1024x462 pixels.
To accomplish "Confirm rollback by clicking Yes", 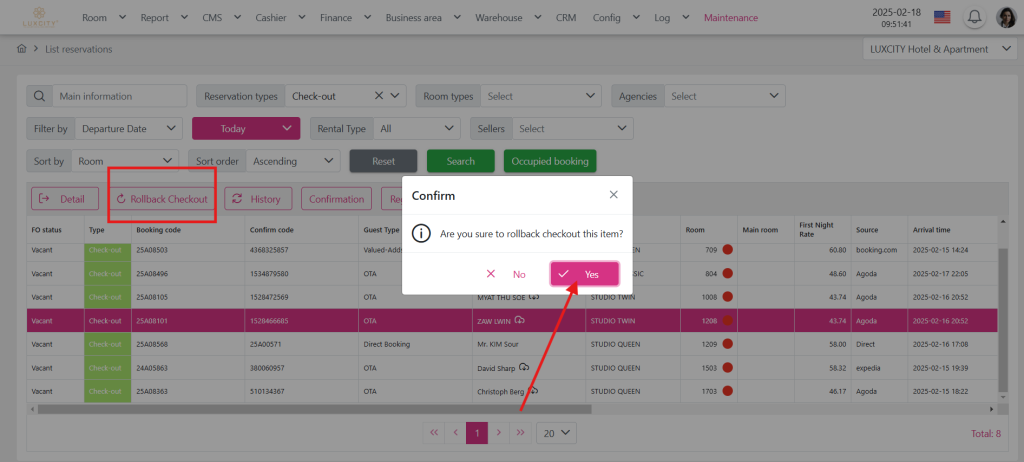I will (x=584, y=273).
